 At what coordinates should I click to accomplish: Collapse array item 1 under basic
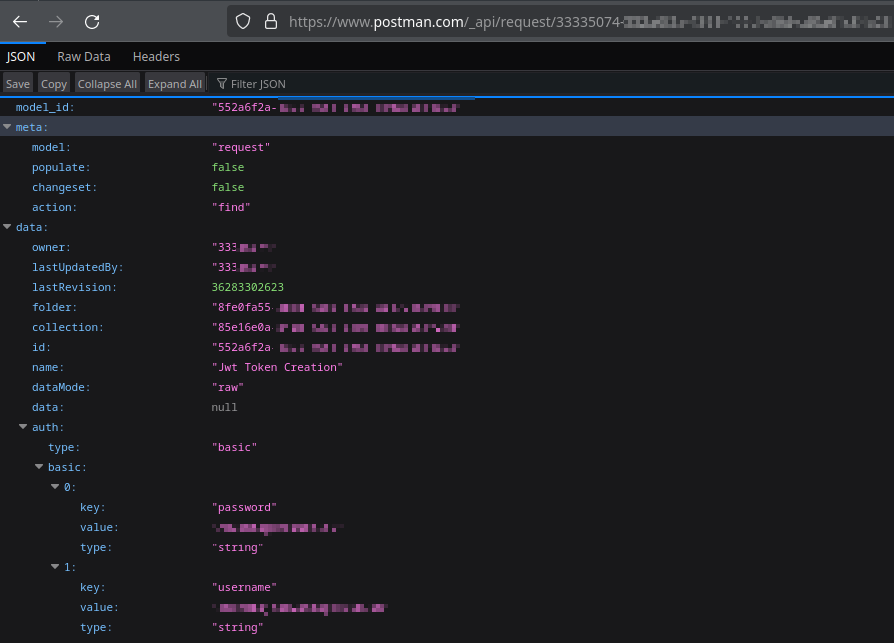(56, 567)
